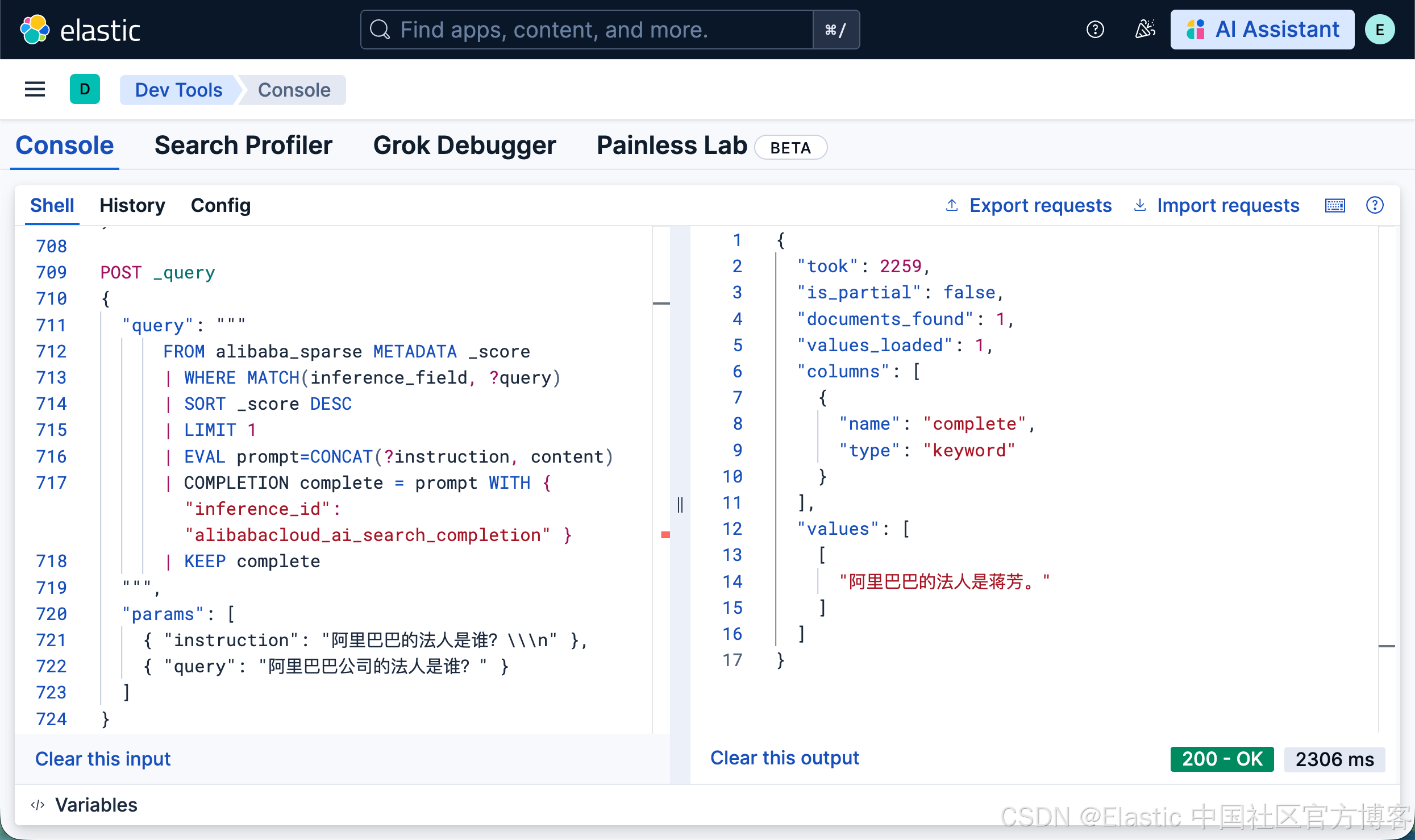1415x840 pixels.
Task: Click the green D space icon
Action: (x=85, y=89)
